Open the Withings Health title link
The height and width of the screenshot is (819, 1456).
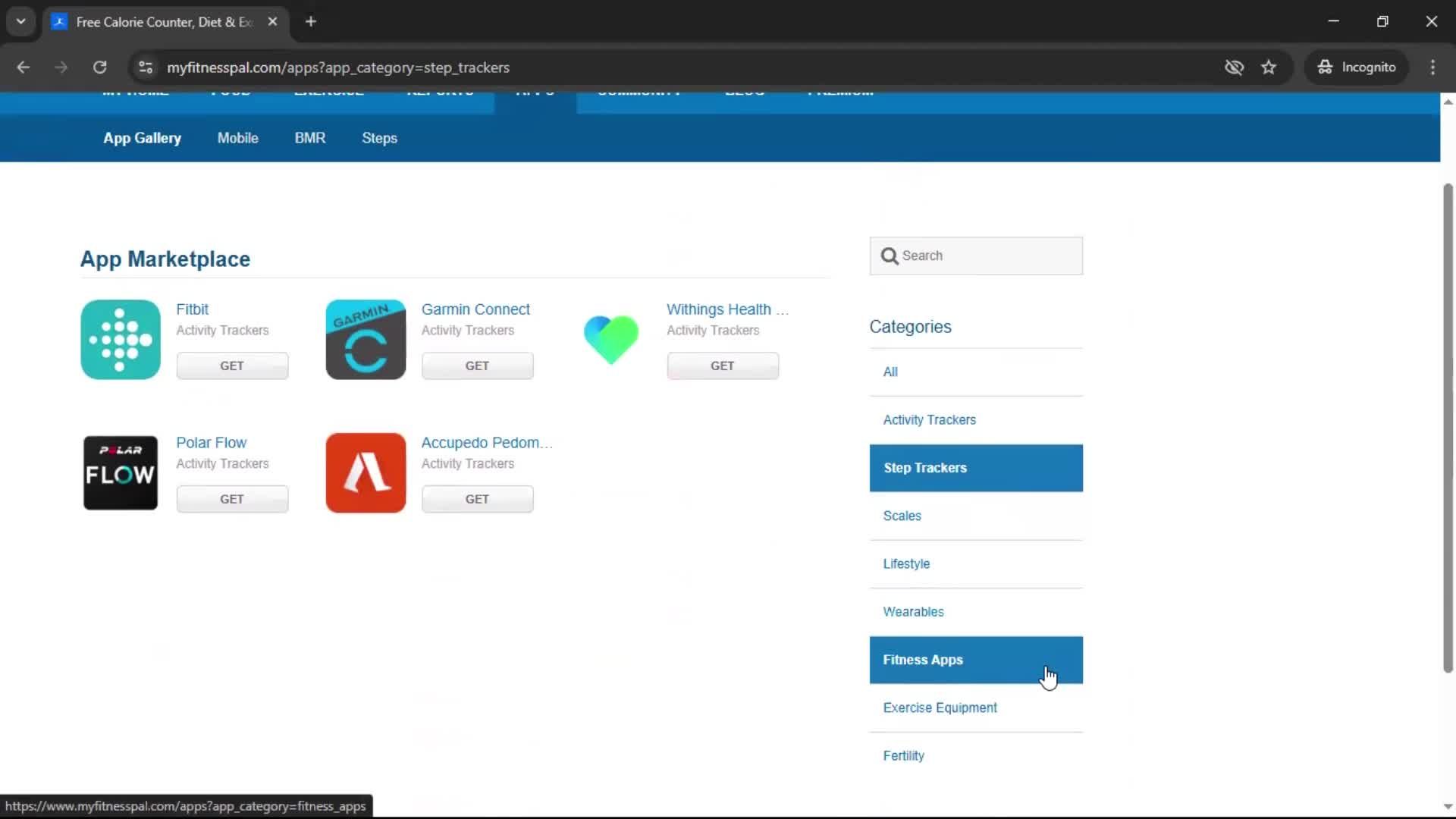tap(727, 309)
